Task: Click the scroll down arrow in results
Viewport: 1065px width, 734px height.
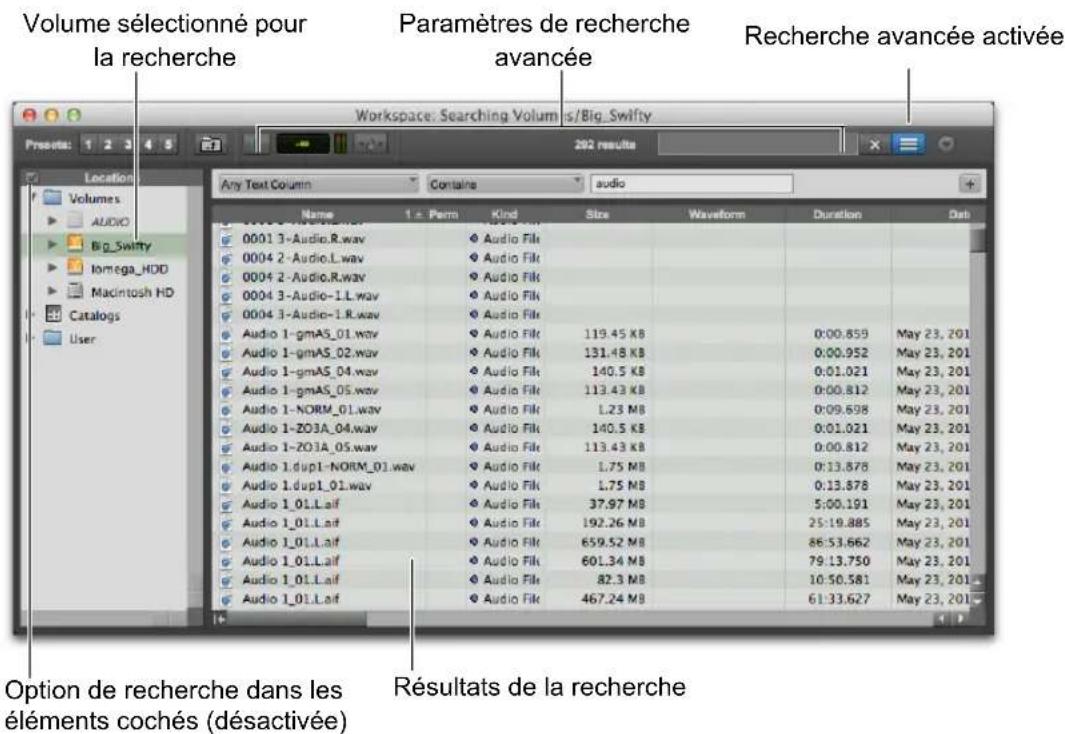Action: click(x=977, y=600)
